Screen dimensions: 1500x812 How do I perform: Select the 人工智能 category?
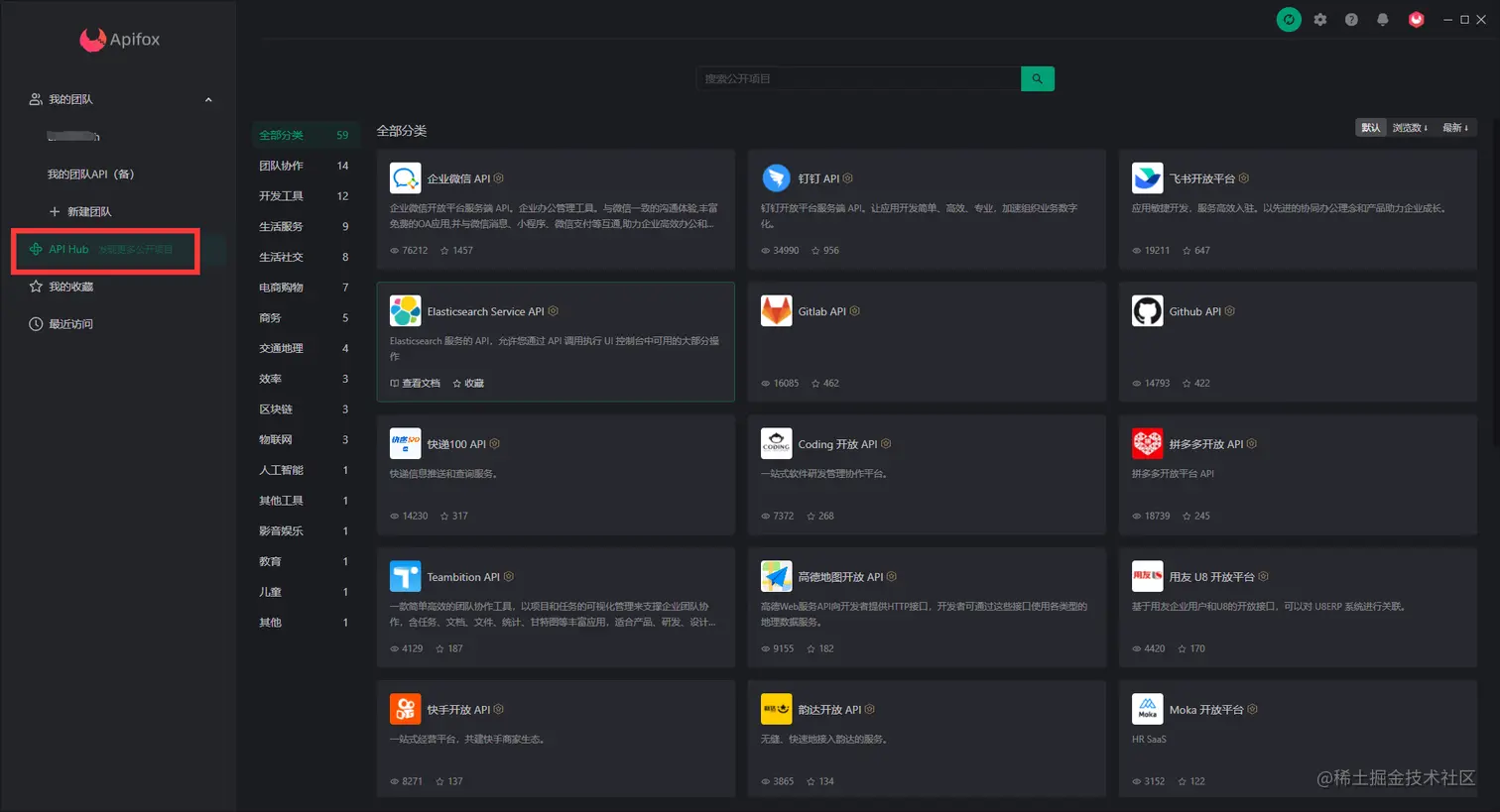tap(304, 470)
